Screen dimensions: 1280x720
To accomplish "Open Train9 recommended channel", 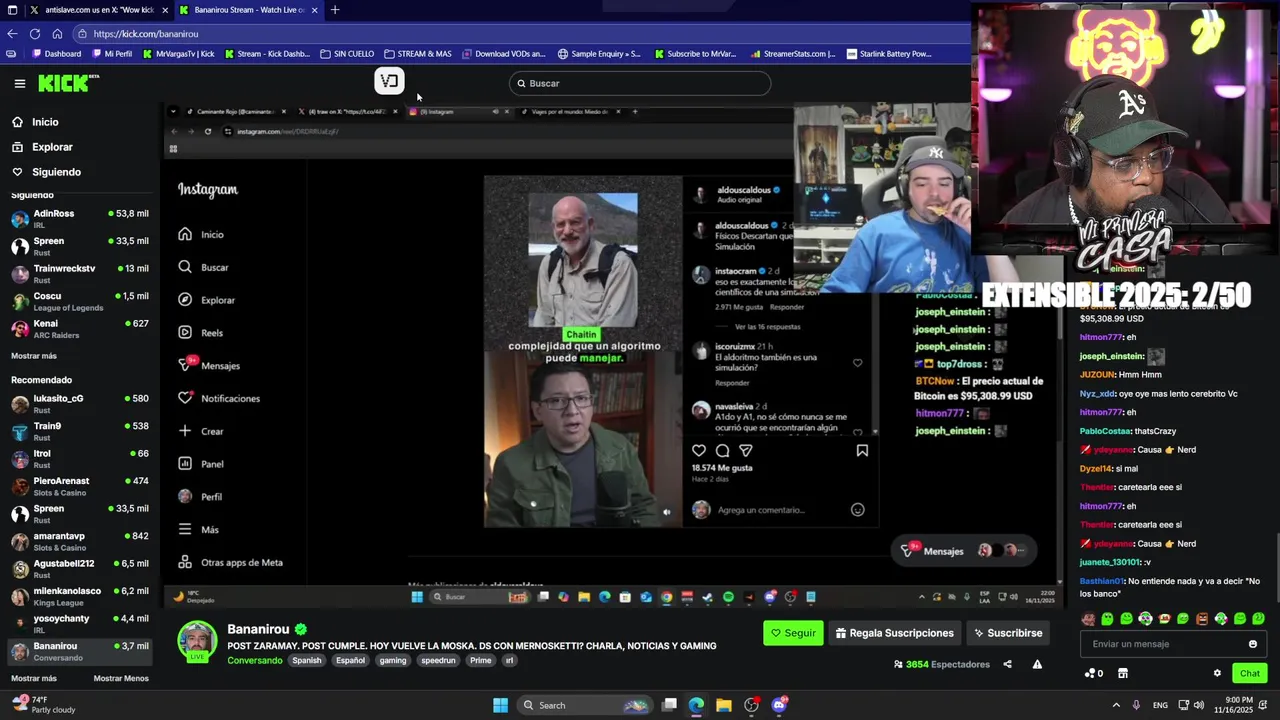I will coord(79,431).
